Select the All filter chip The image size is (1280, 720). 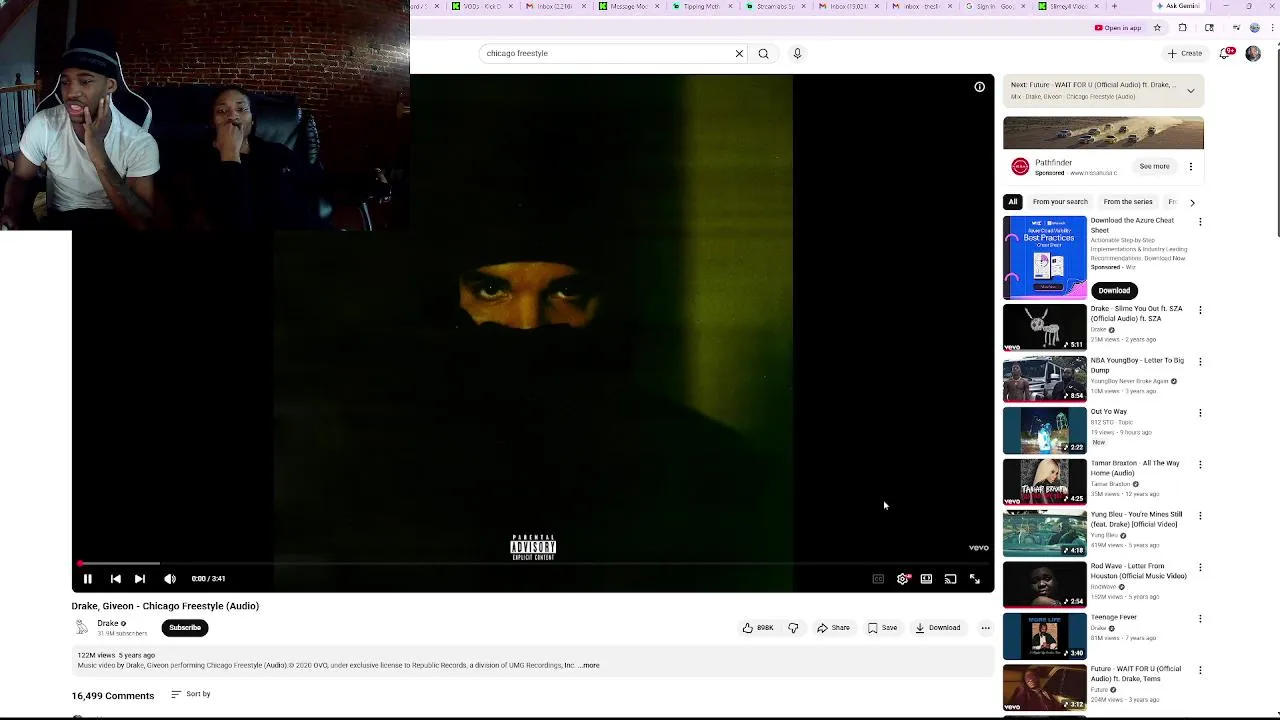tap(1013, 202)
